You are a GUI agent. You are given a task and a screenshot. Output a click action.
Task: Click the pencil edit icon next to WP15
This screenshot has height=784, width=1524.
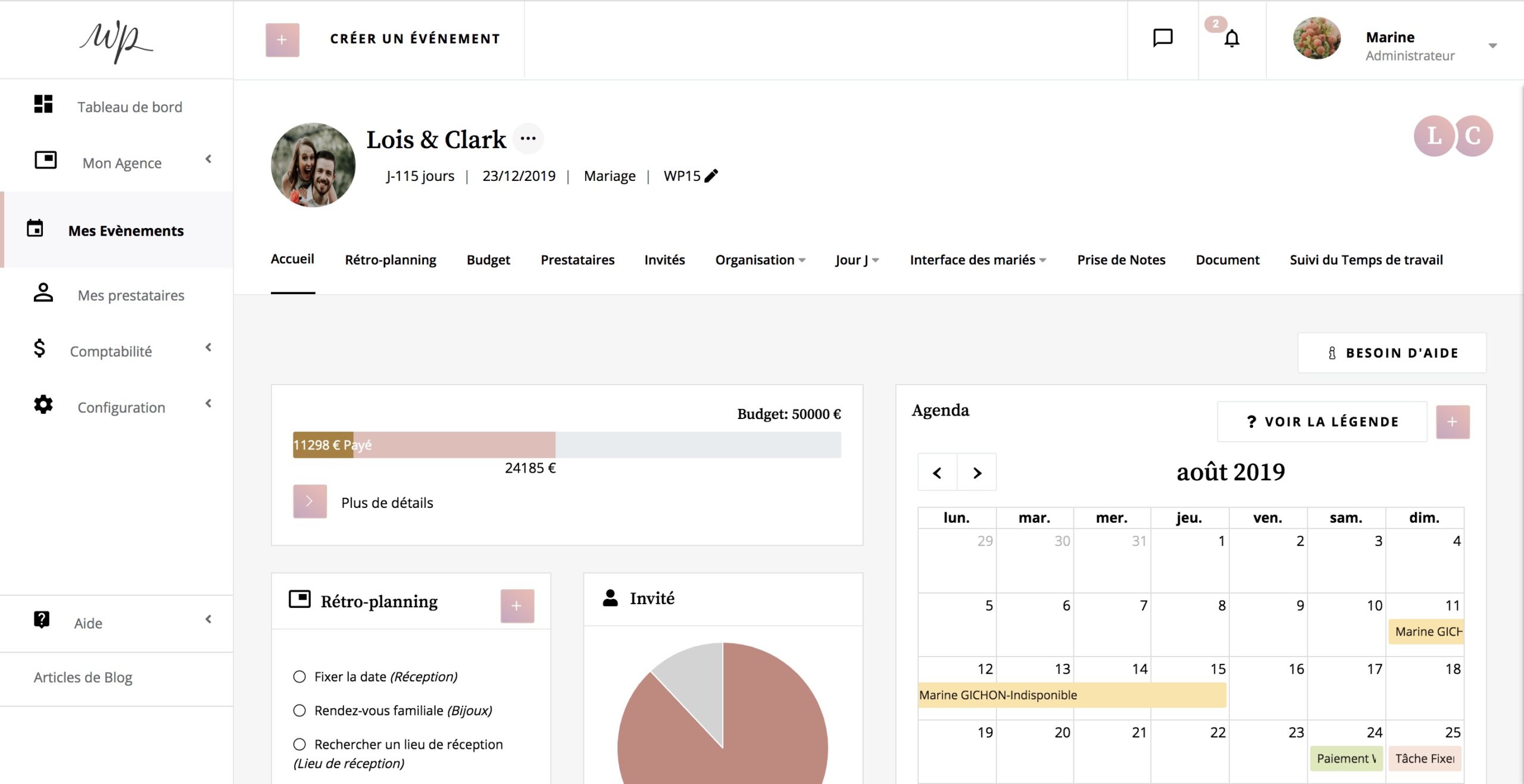pos(711,176)
